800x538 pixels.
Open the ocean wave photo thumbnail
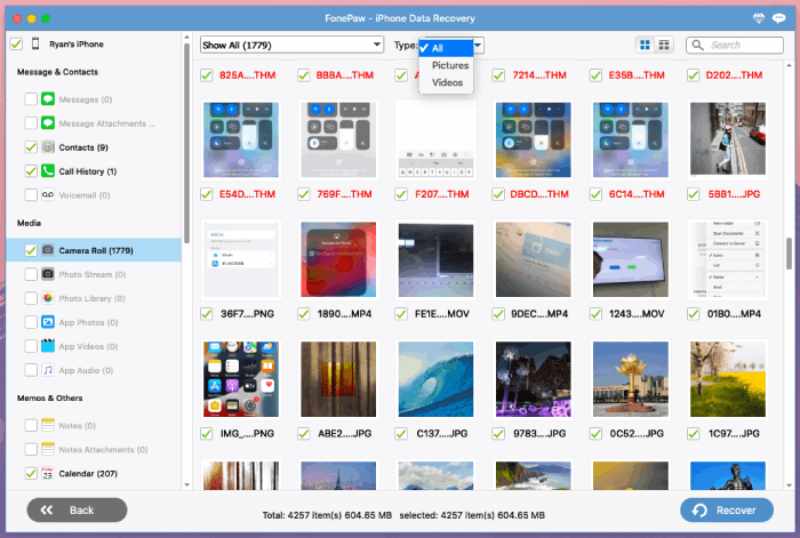435,379
